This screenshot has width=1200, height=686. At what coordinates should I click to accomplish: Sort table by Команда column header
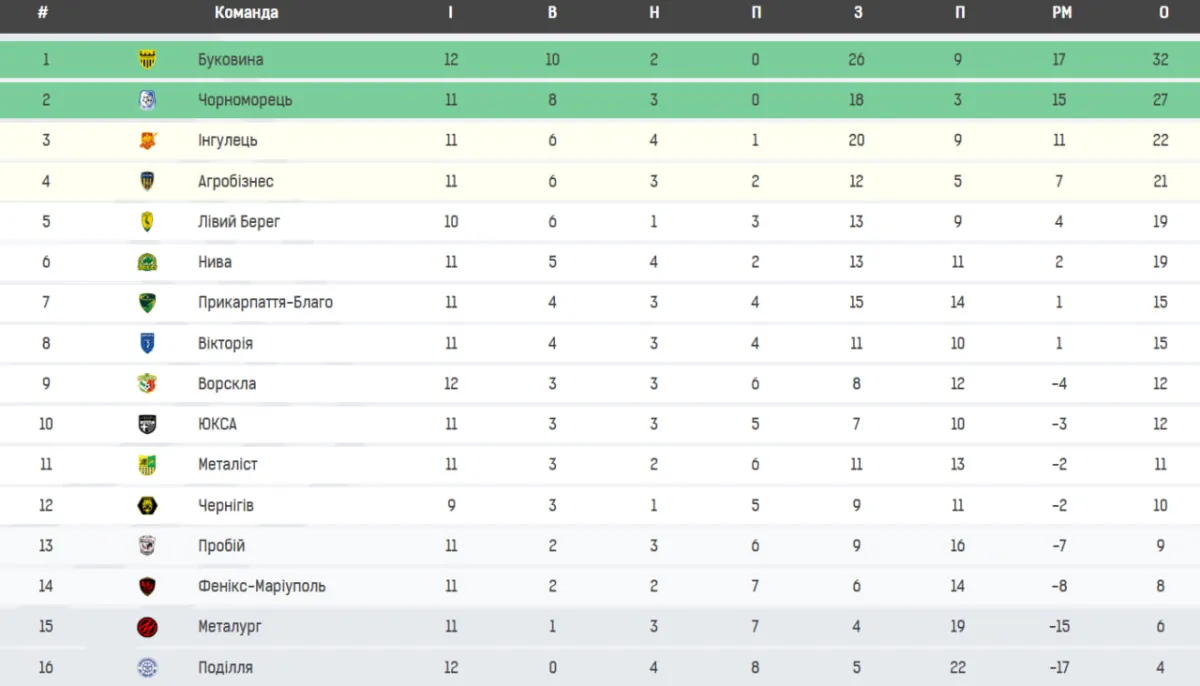pos(246,13)
